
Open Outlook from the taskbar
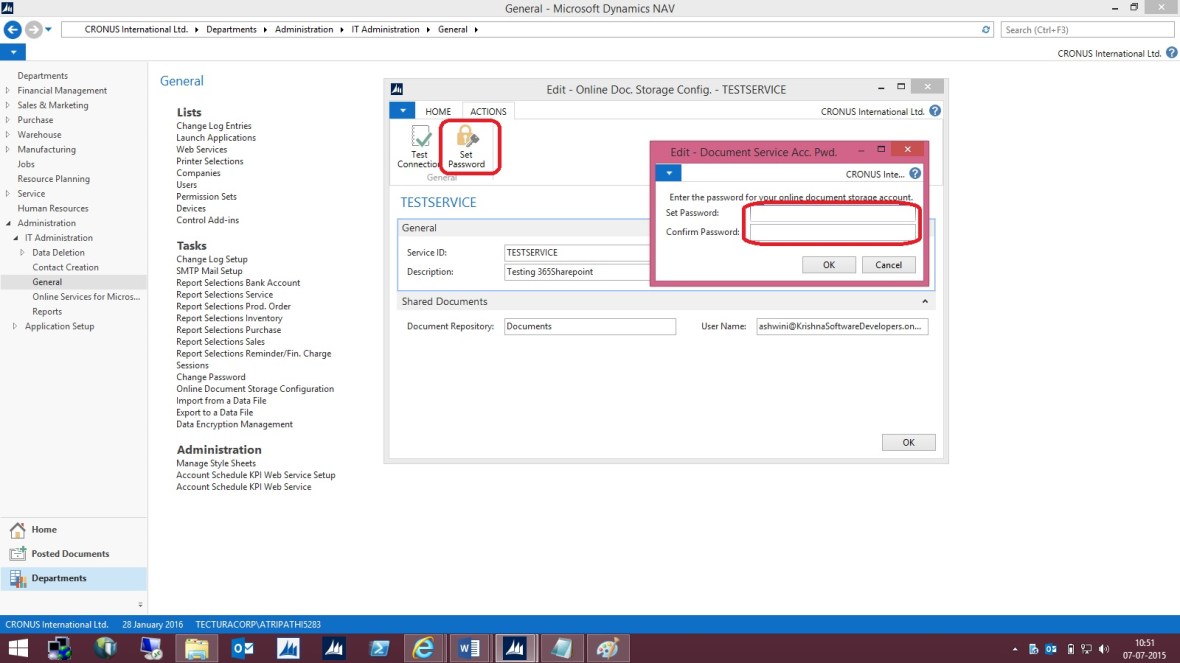[241, 647]
